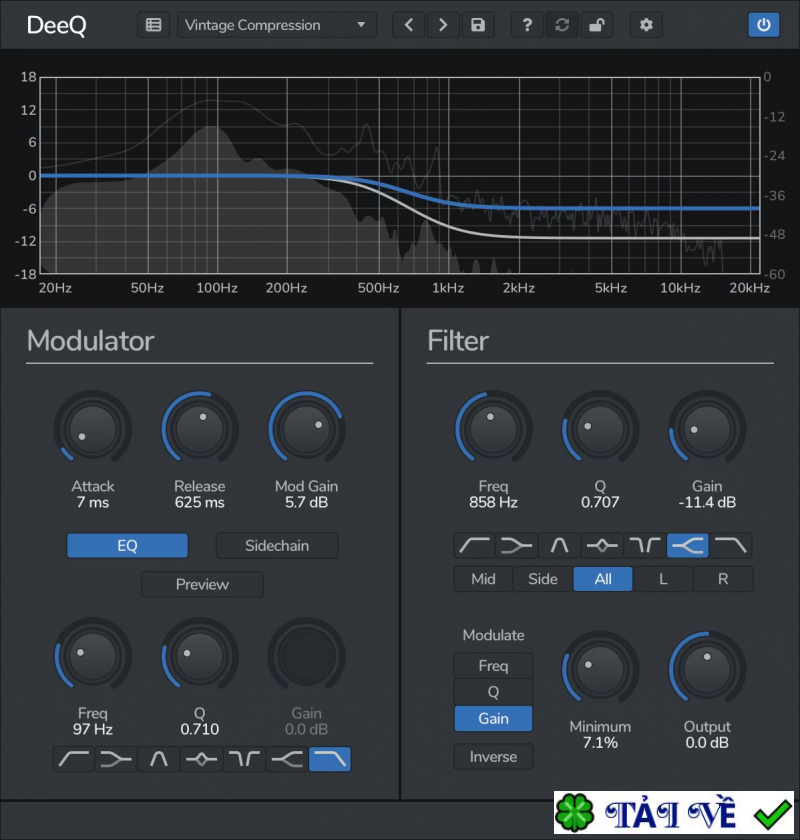Viewport: 800px width, 840px height.
Task: Open the preset browser list icon
Action: [x=153, y=25]
